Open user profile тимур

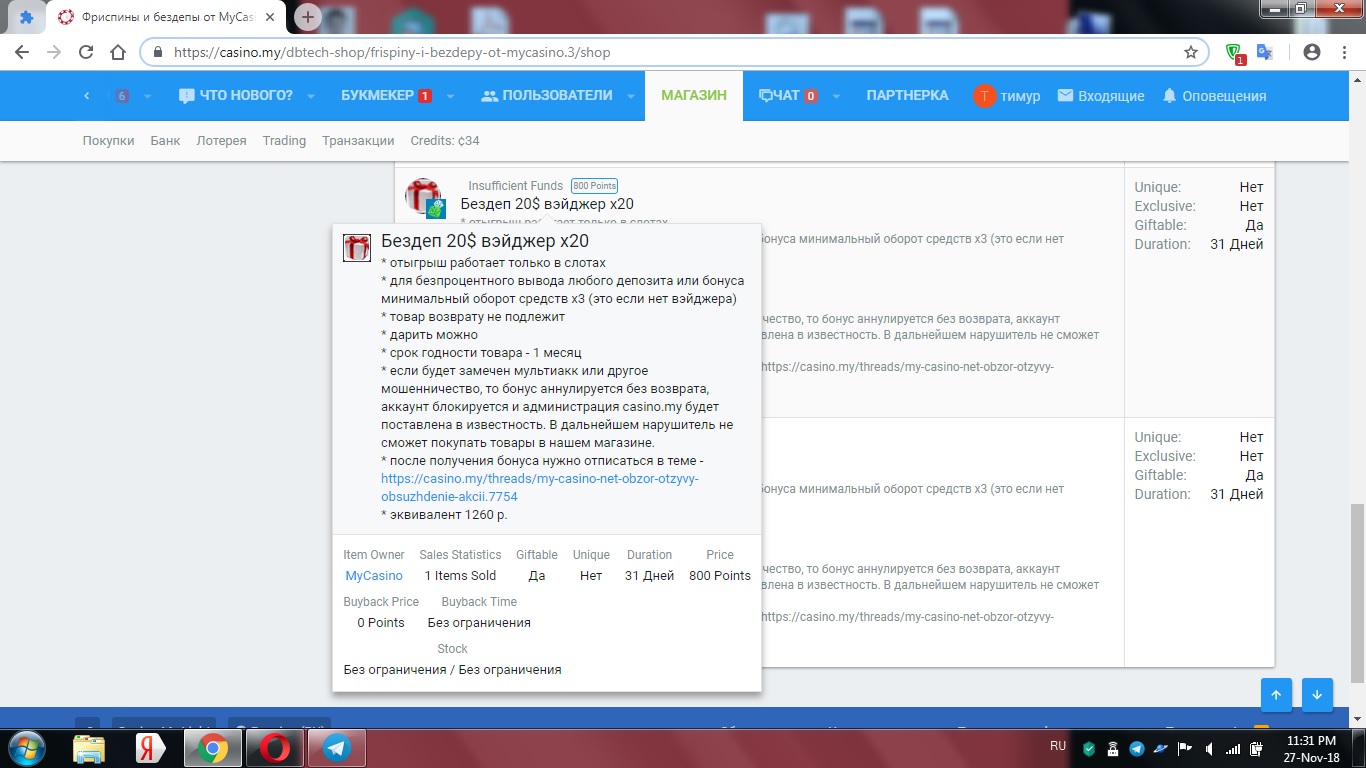pyautogui.click(x=1007, y=96)
